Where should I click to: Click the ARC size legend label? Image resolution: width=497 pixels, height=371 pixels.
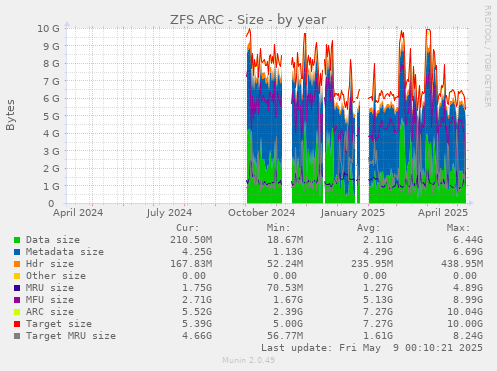(50, 312)
